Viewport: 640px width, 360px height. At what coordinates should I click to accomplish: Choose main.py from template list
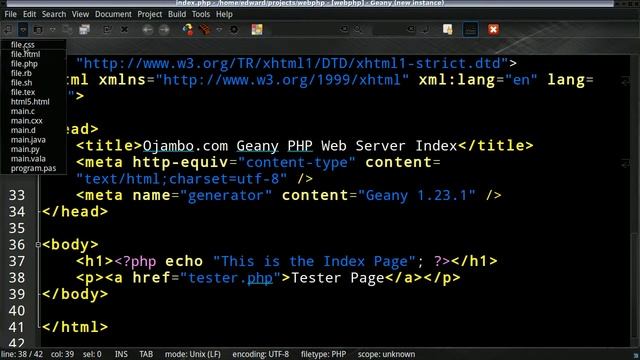33,149
